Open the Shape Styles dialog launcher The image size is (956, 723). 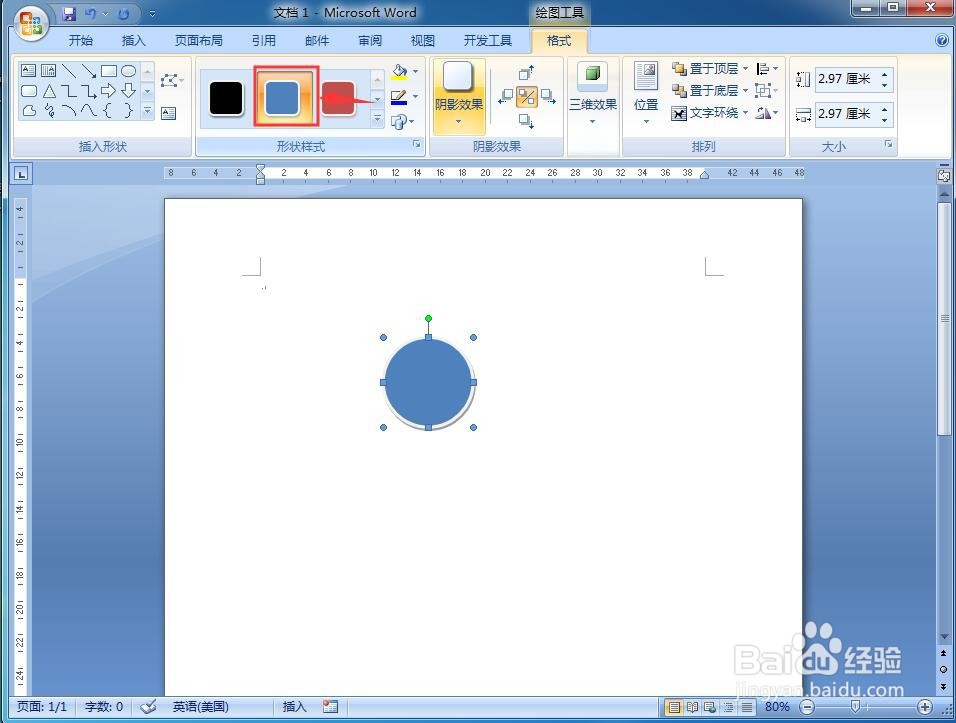[416, 144]
